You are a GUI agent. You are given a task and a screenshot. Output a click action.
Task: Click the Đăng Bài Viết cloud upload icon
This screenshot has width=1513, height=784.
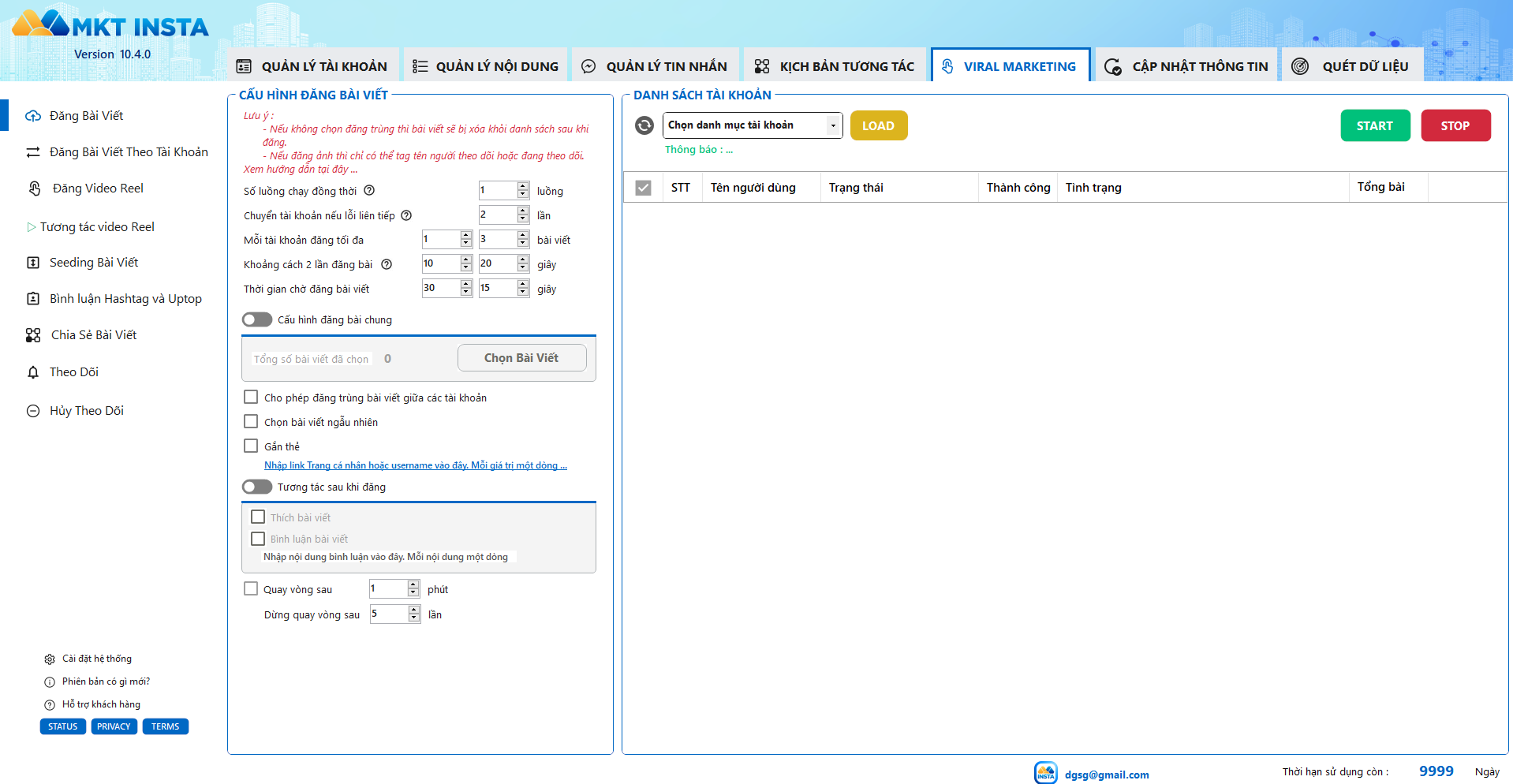[33, 116]
